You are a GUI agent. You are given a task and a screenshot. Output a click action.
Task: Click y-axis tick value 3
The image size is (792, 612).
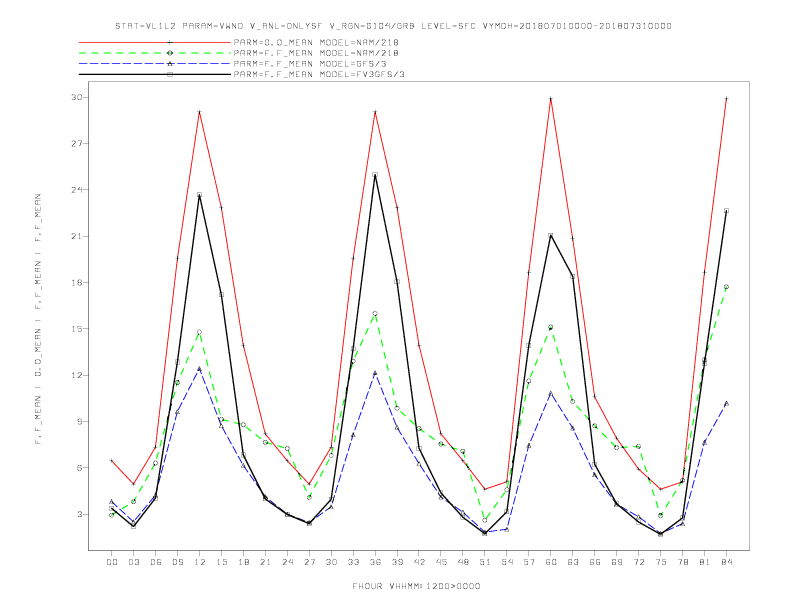[79, 514]
